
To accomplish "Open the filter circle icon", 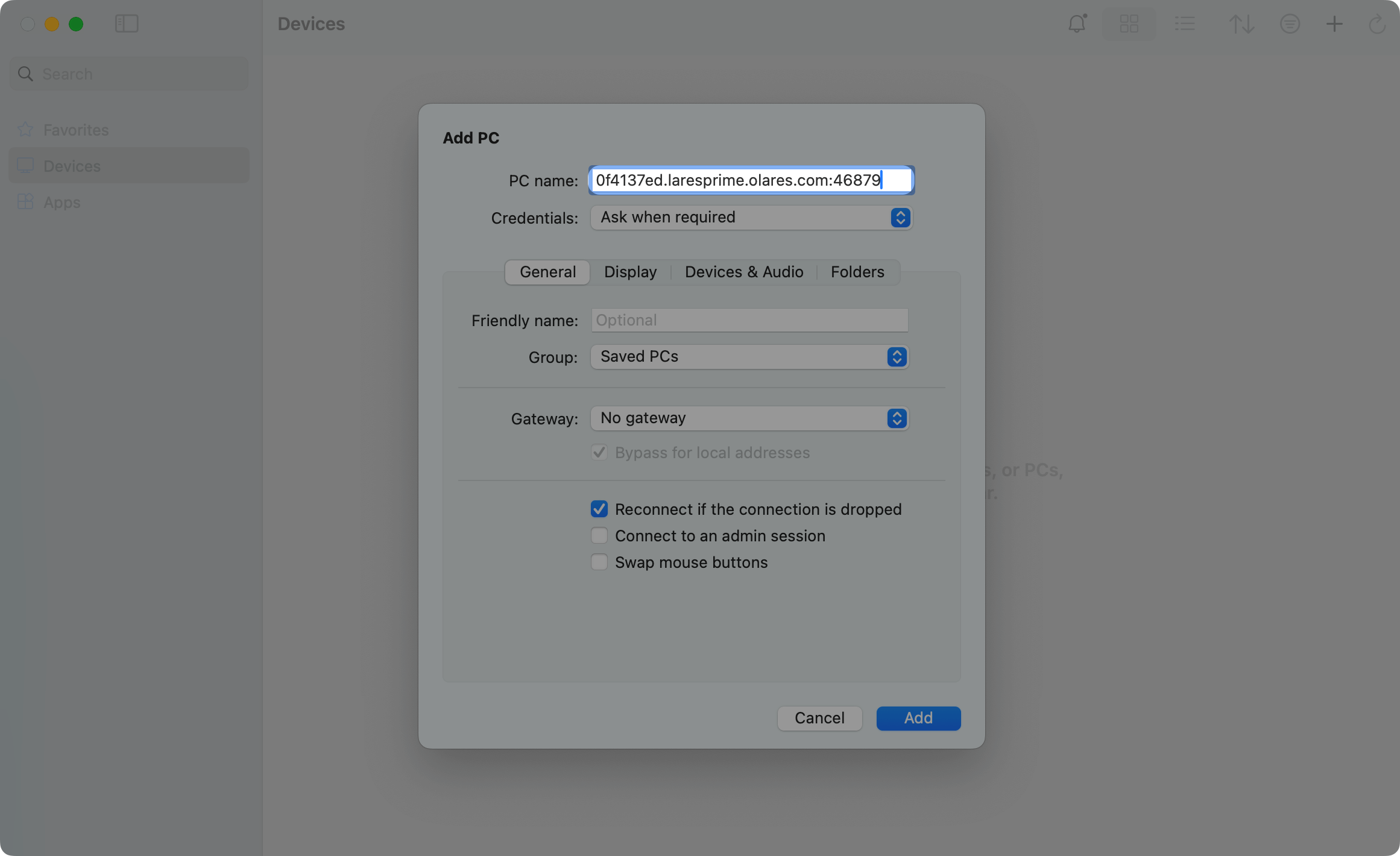I will [x=1290, y=24].
